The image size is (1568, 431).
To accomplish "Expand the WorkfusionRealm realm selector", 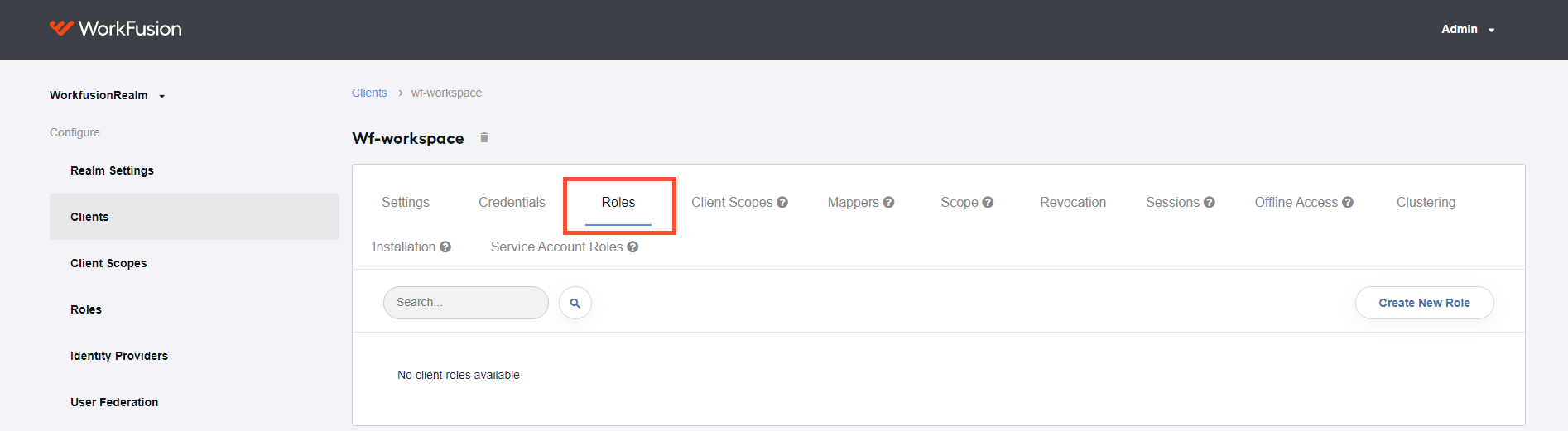I will 108,95.
